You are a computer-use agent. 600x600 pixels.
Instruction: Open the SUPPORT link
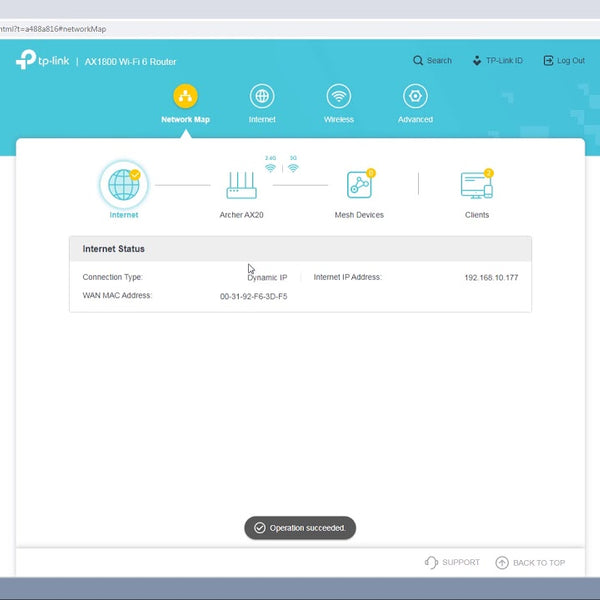pyautogui.click(x=452, y=562)
